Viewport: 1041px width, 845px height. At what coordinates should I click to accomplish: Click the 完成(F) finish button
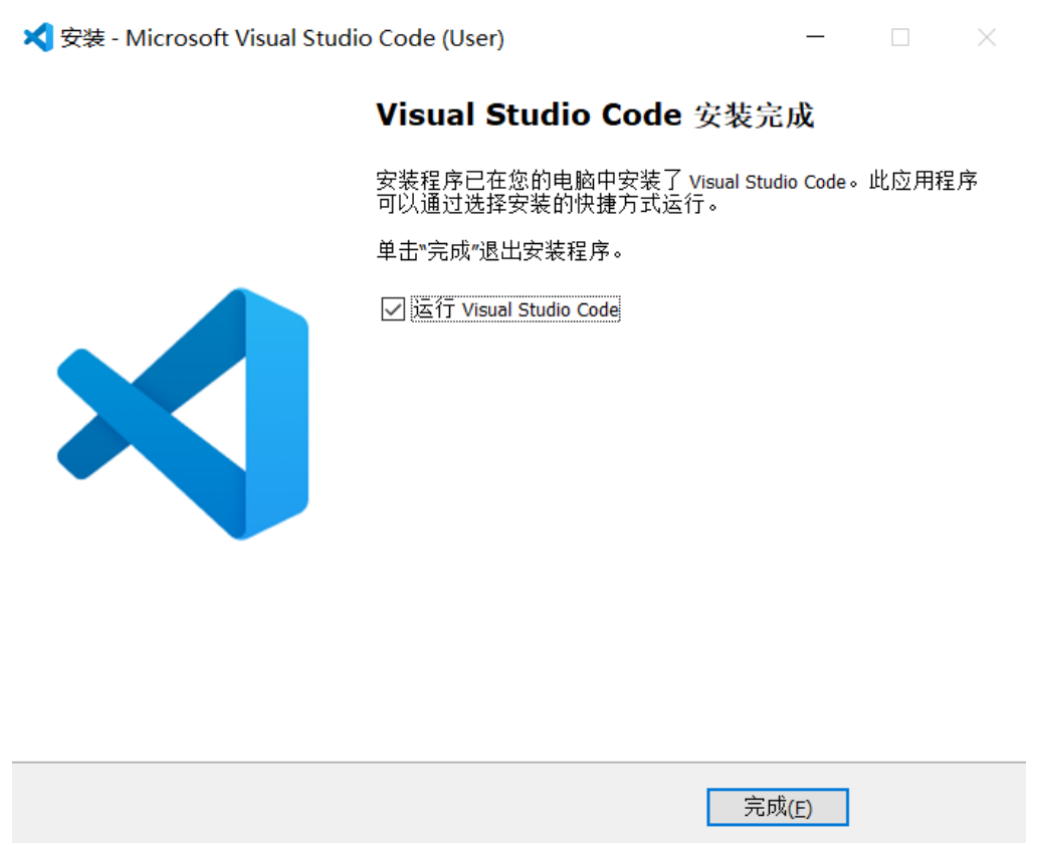(777, 807)
